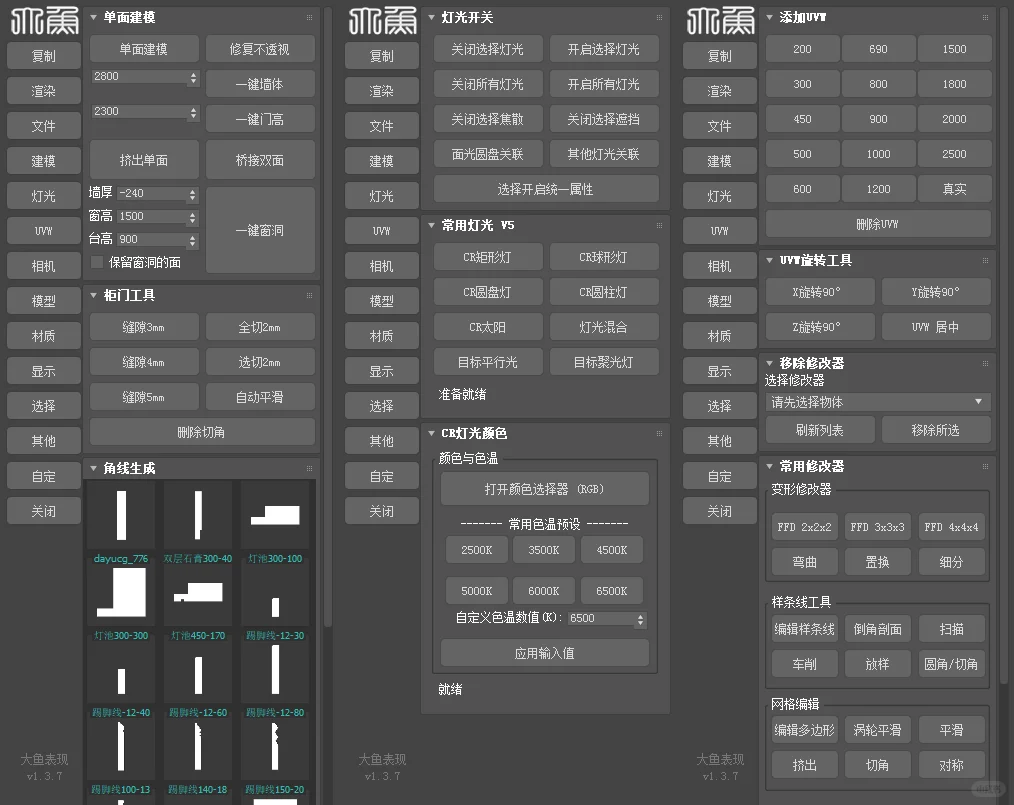Pick the 灯池450-170 profile shape

click(x=198, y=592)
